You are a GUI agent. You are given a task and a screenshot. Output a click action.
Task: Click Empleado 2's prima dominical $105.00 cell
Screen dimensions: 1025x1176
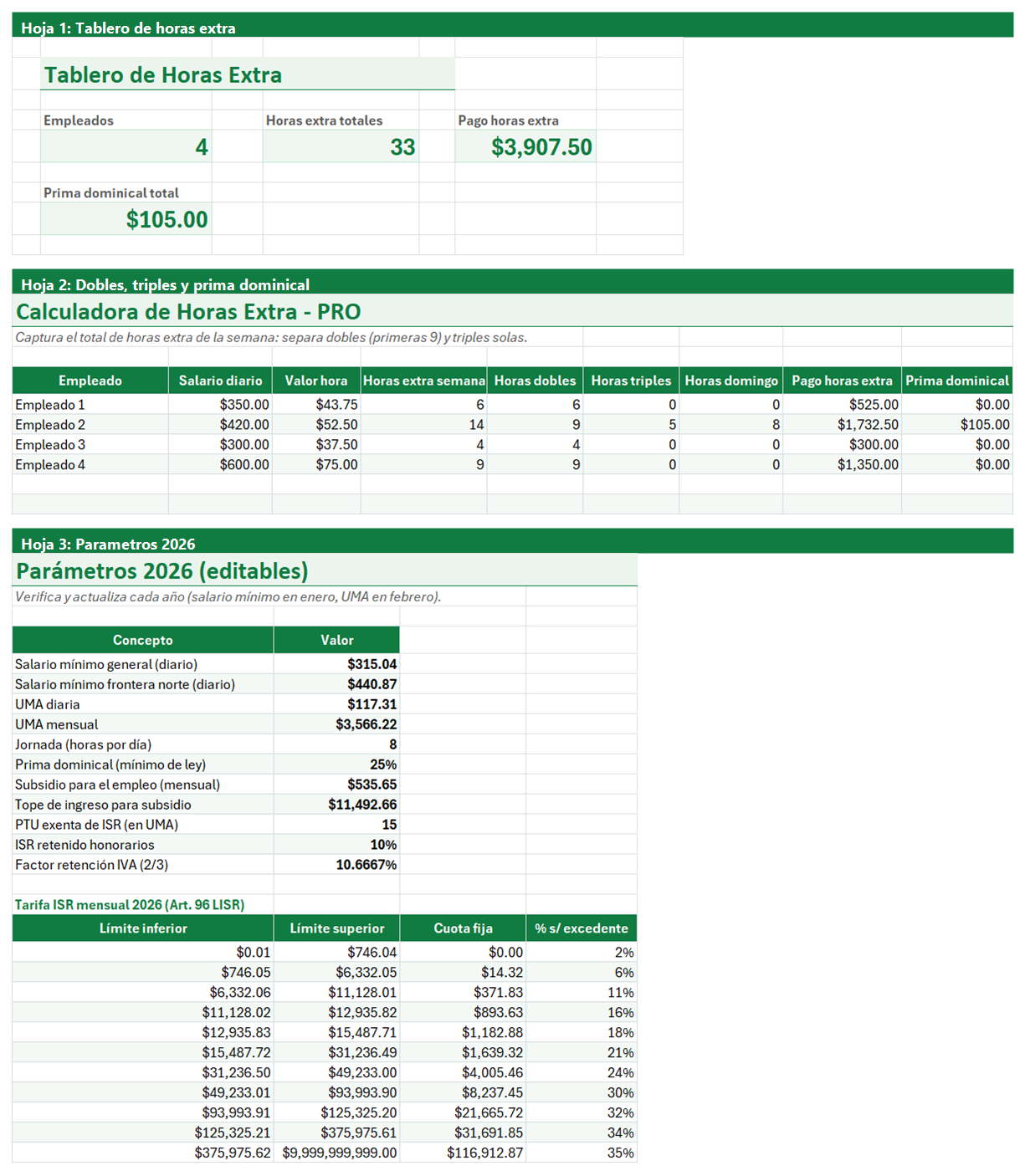coord(957,424)
